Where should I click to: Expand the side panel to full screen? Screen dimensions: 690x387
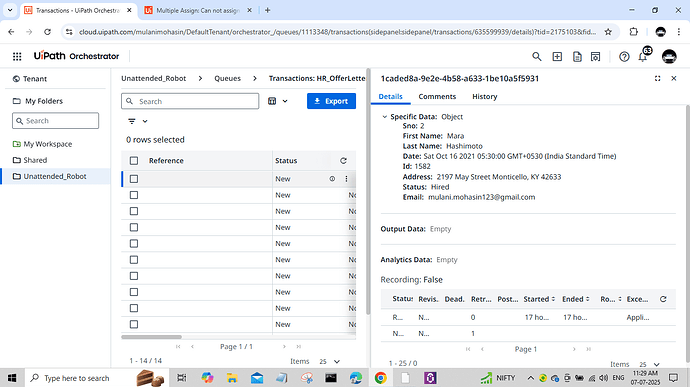tap(657, 78)
